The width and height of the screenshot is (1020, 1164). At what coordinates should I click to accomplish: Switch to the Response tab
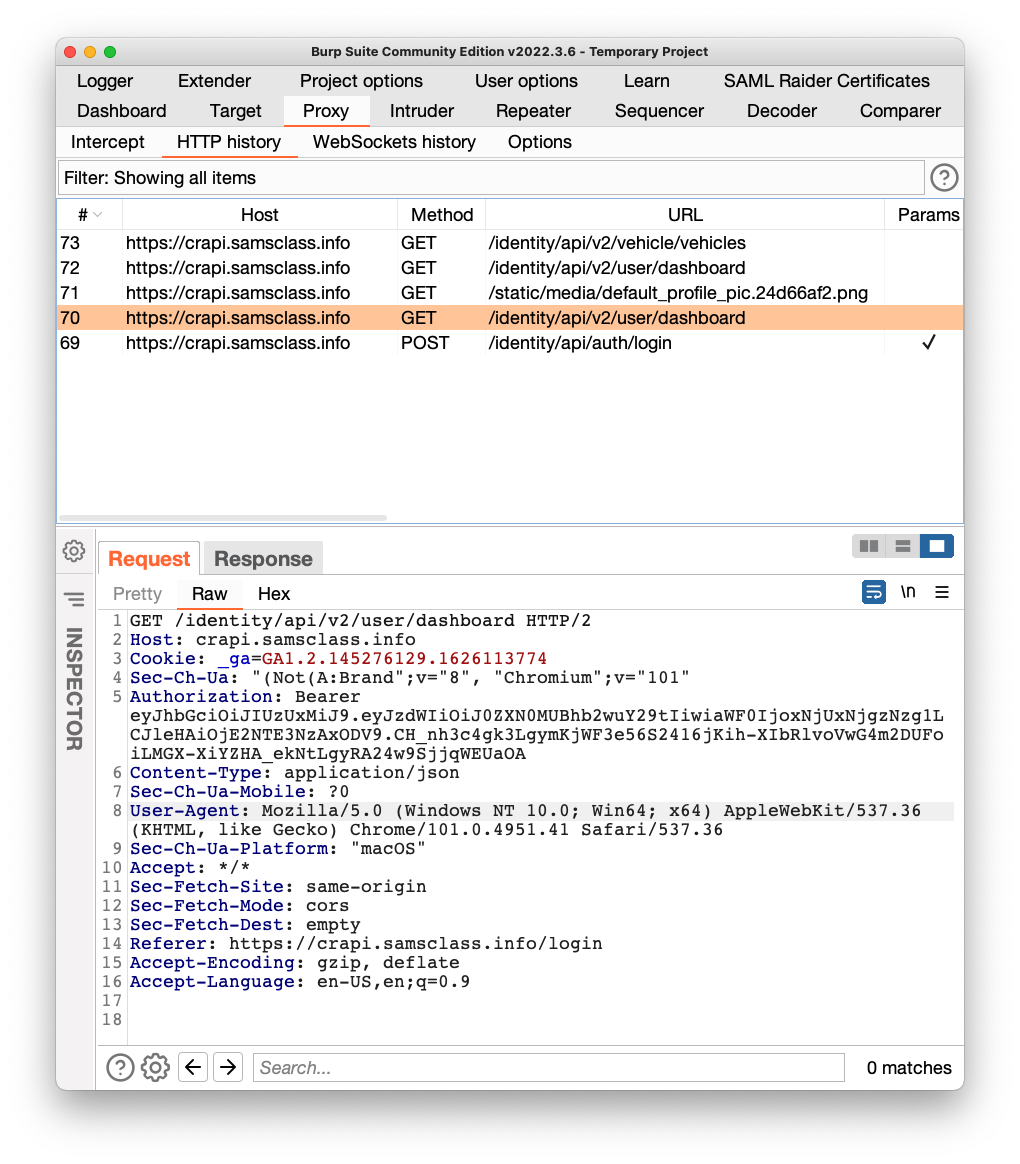click(x=264, y=558)
